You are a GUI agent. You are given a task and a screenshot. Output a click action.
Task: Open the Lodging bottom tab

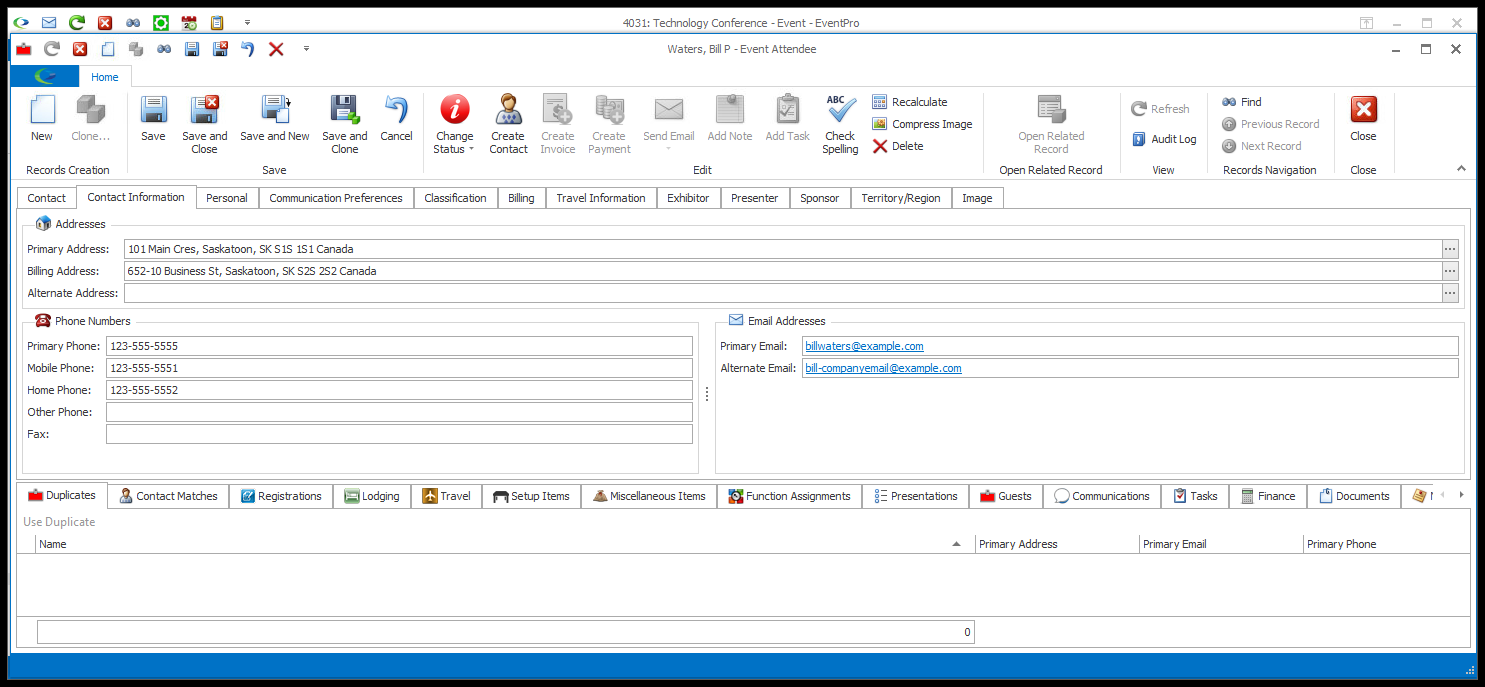[x=372, y=496]
